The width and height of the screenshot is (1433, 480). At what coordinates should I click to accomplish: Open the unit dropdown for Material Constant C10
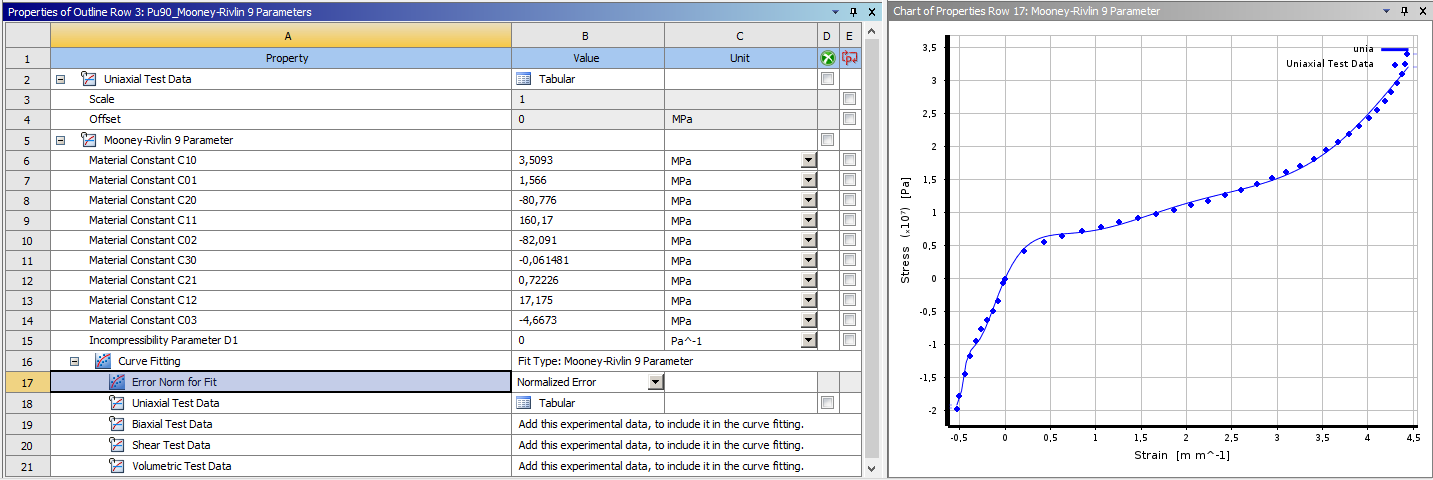[808, 160]
